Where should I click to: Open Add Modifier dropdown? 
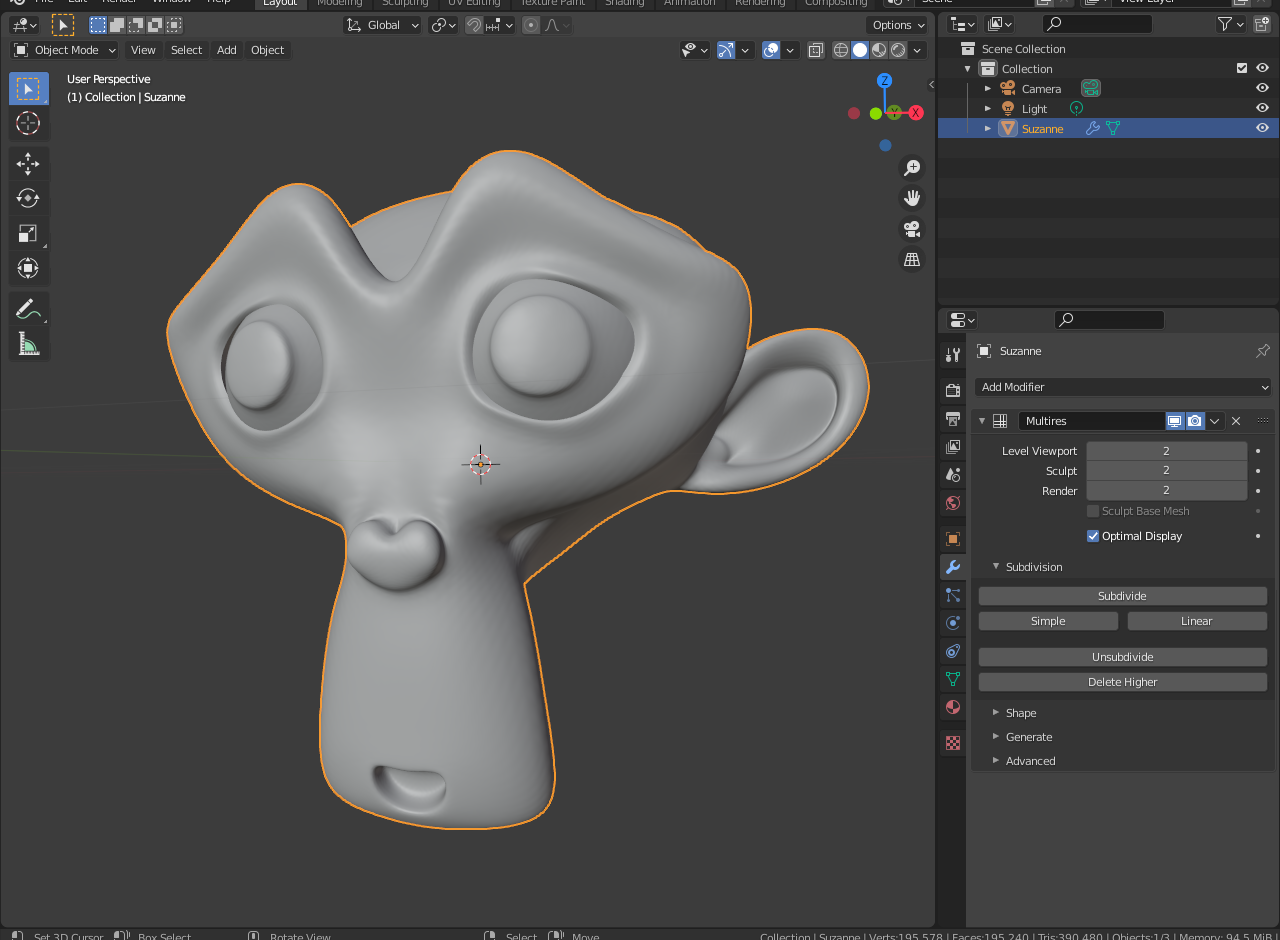pos(1123,387)
